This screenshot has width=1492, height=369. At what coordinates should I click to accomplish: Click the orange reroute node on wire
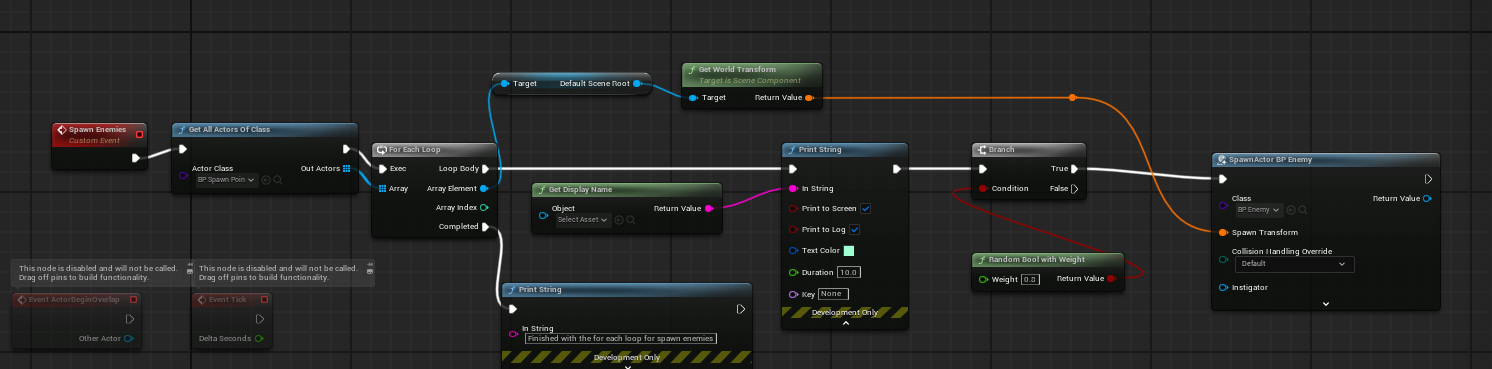click(x=1072, y=98)
